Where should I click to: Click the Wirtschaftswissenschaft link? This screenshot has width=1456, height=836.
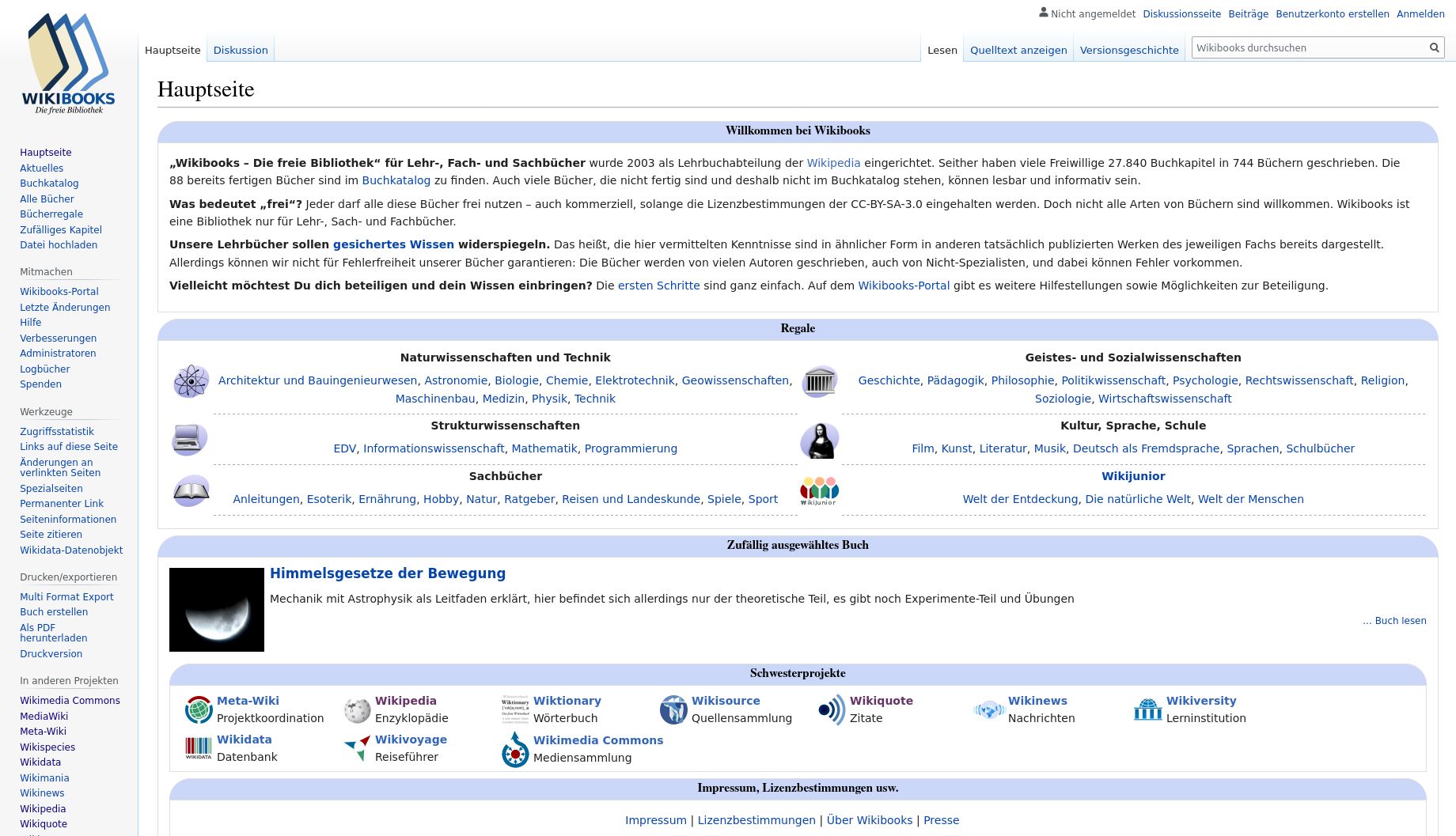pyautogui.click(x=1165, y=399)
